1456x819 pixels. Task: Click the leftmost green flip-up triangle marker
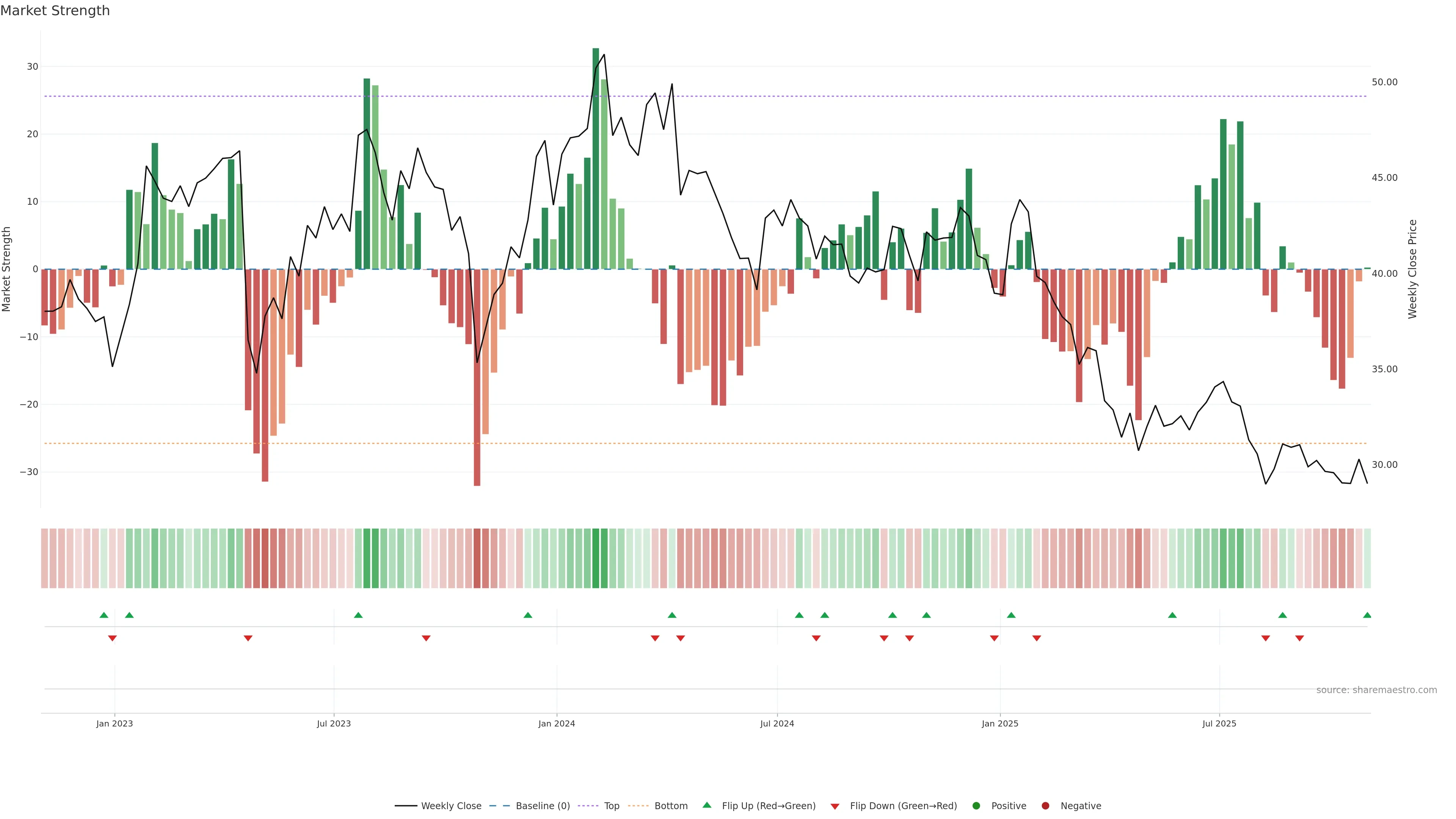coord(104,615)
